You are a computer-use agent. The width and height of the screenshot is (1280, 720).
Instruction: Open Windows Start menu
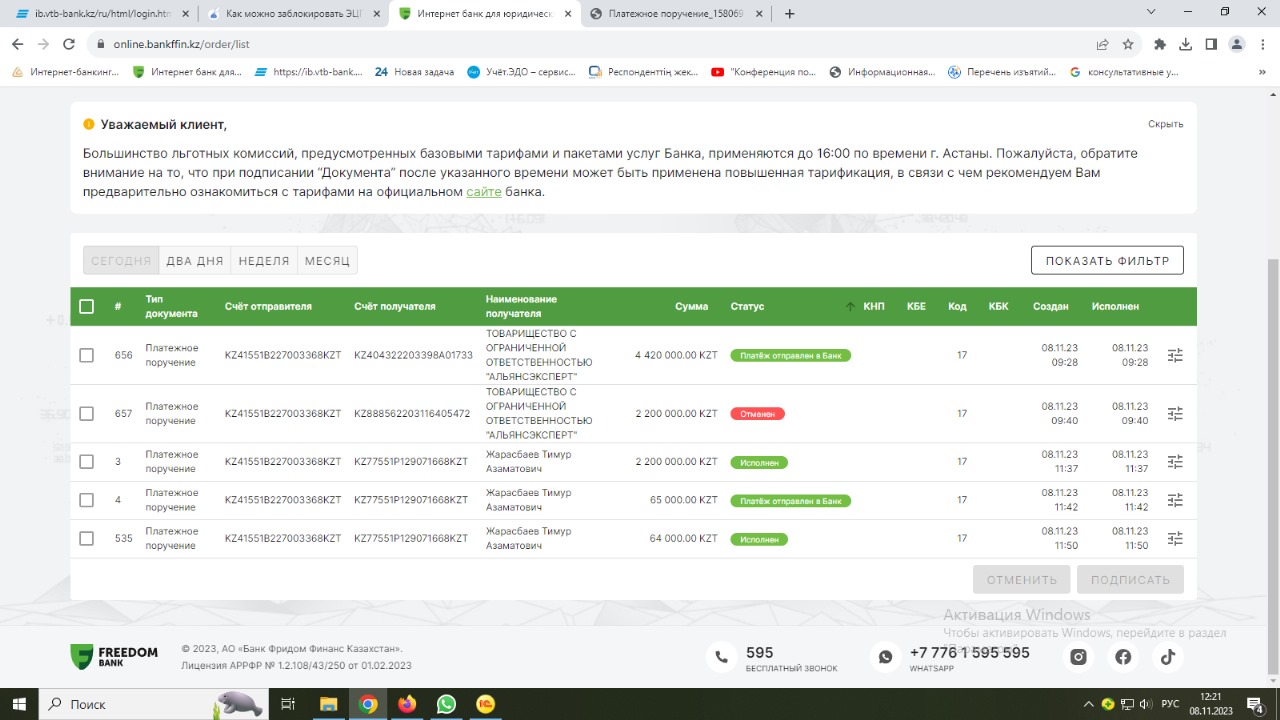pos(19,704)
